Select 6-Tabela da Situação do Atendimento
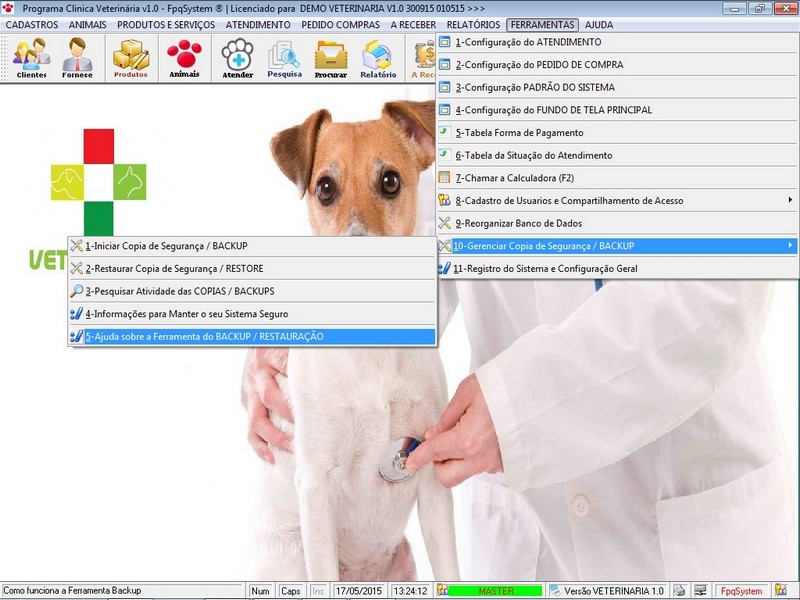800x600 pixels. pos(617,155)
